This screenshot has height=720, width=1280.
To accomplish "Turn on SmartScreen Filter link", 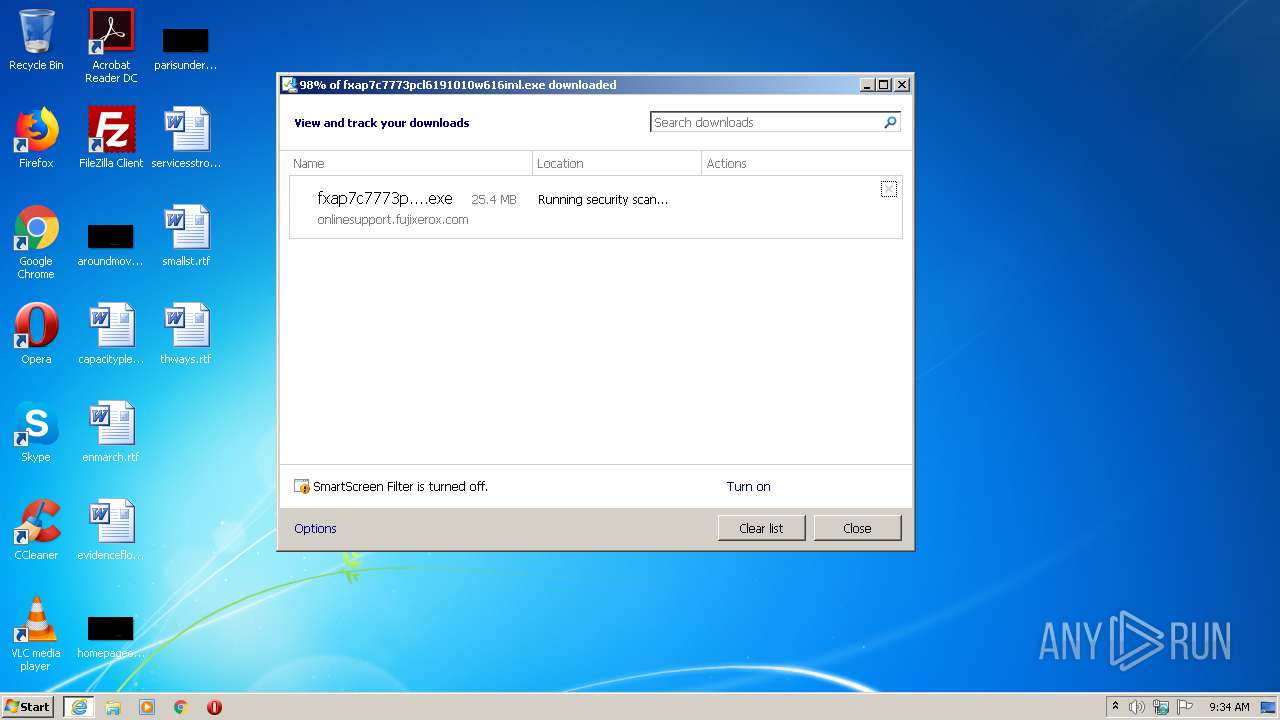I will 748,487.
